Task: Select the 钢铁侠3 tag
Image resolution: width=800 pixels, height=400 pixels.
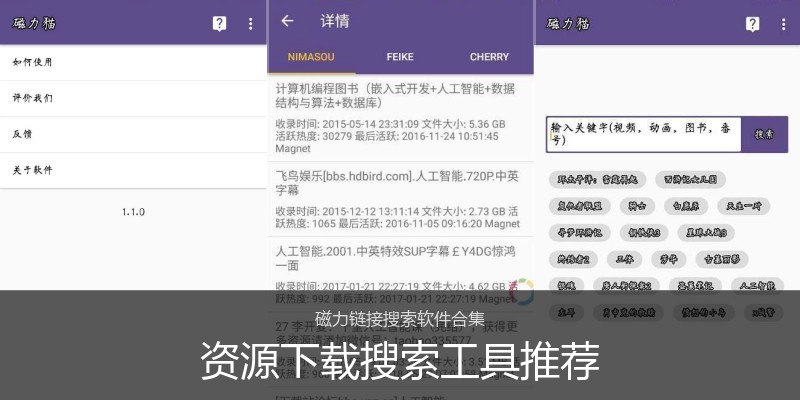Action: [644, 233]
